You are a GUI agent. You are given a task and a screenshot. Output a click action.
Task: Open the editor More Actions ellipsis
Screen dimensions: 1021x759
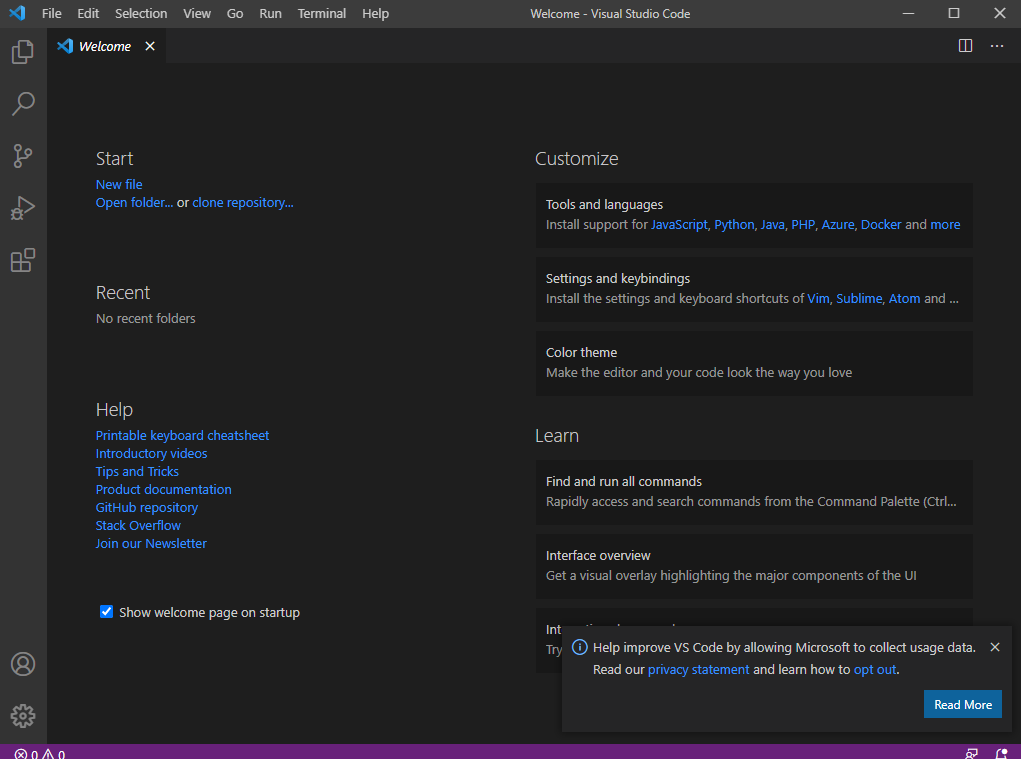tap(996, 46)
